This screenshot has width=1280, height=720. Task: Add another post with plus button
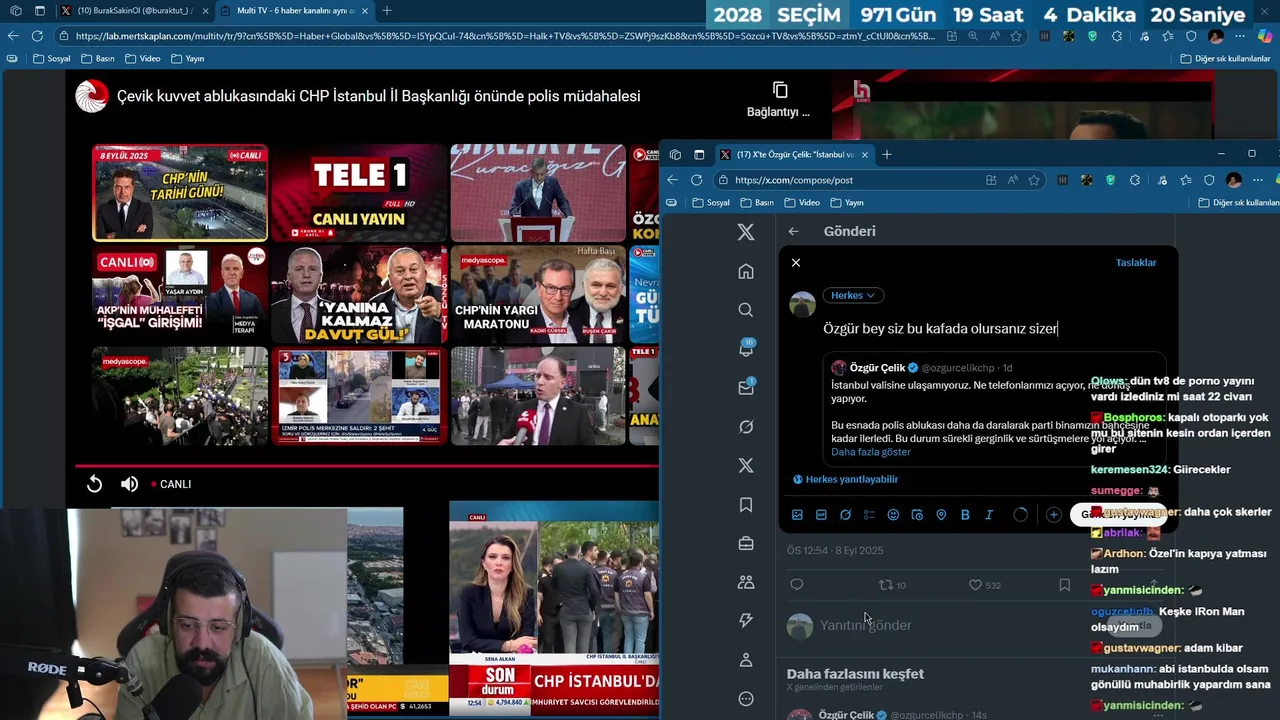pos(1053,515)
